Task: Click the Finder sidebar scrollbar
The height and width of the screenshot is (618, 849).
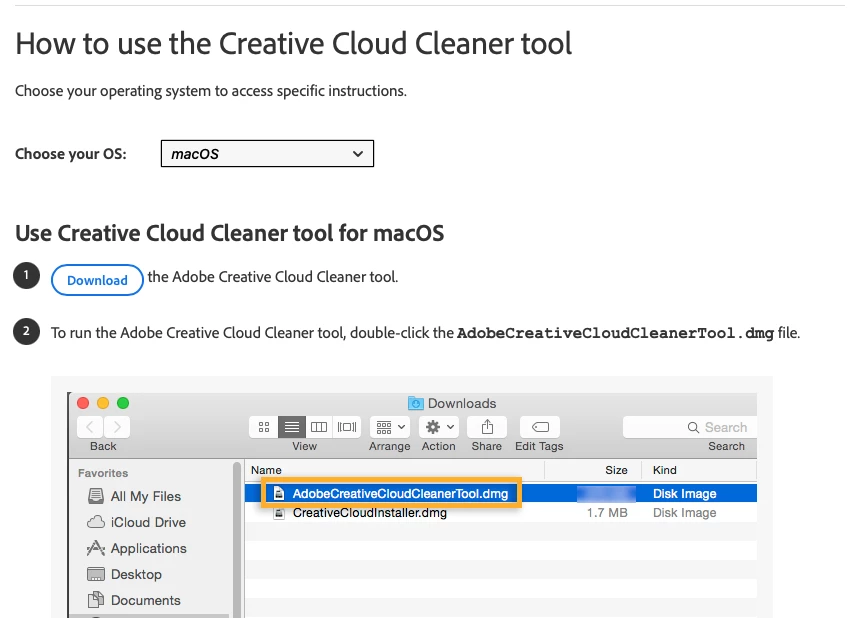Action: 236,539
